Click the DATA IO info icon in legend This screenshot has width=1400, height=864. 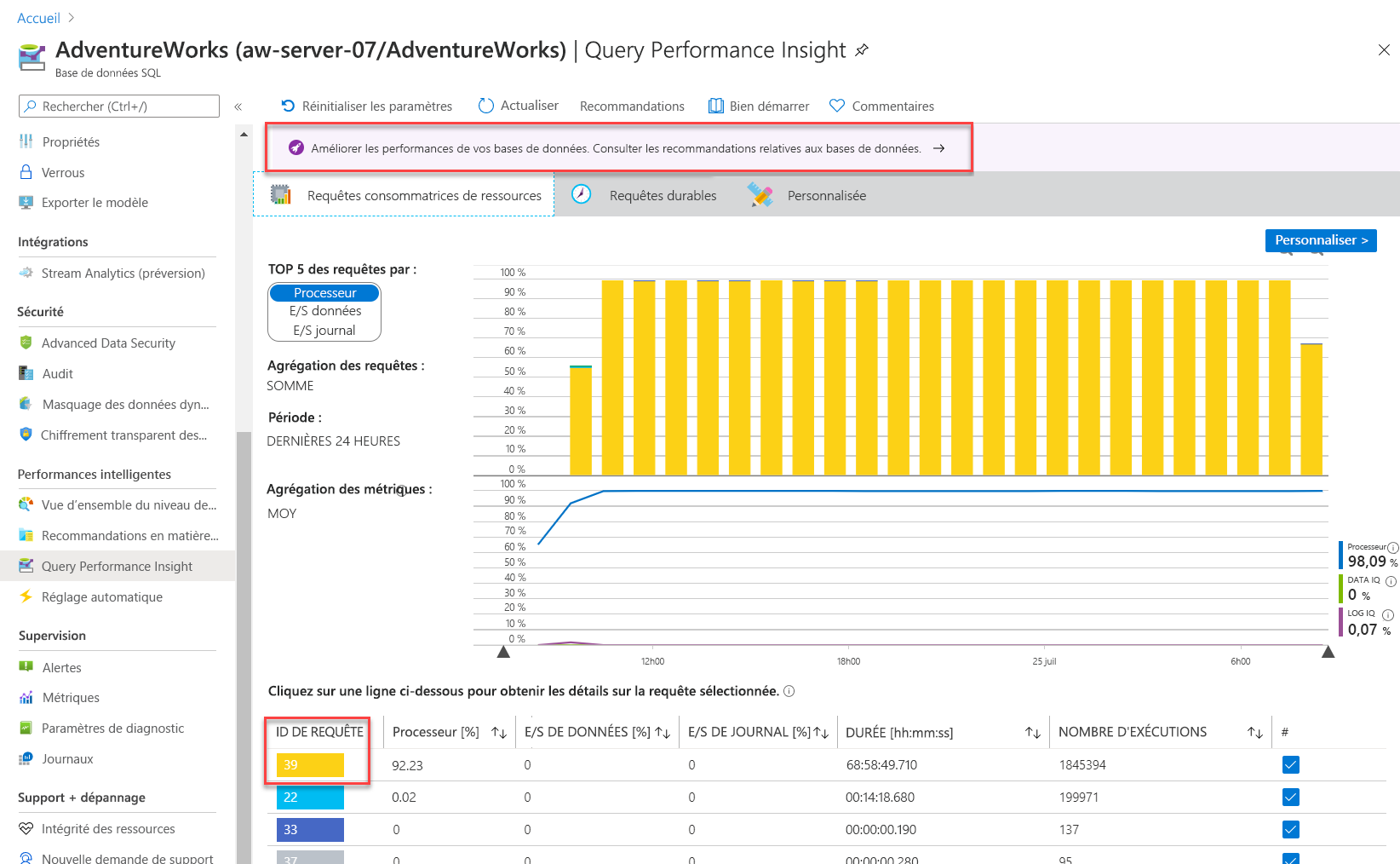(x=1391, y=581)
